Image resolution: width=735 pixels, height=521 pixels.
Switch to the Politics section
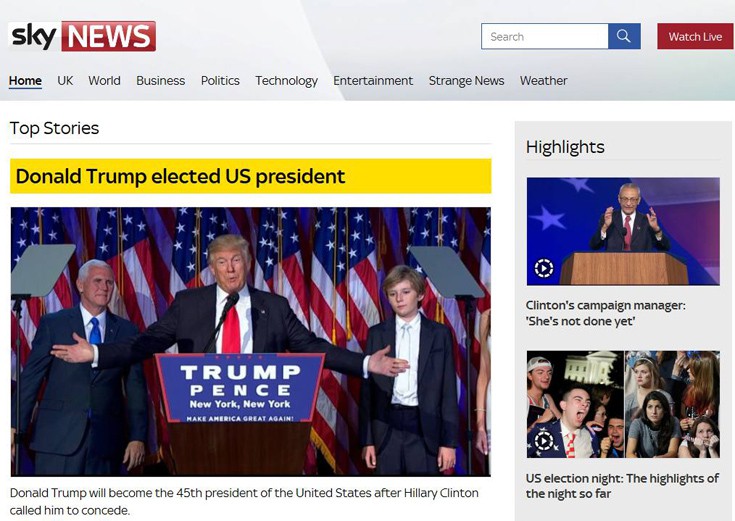click(x=220, y=81)
